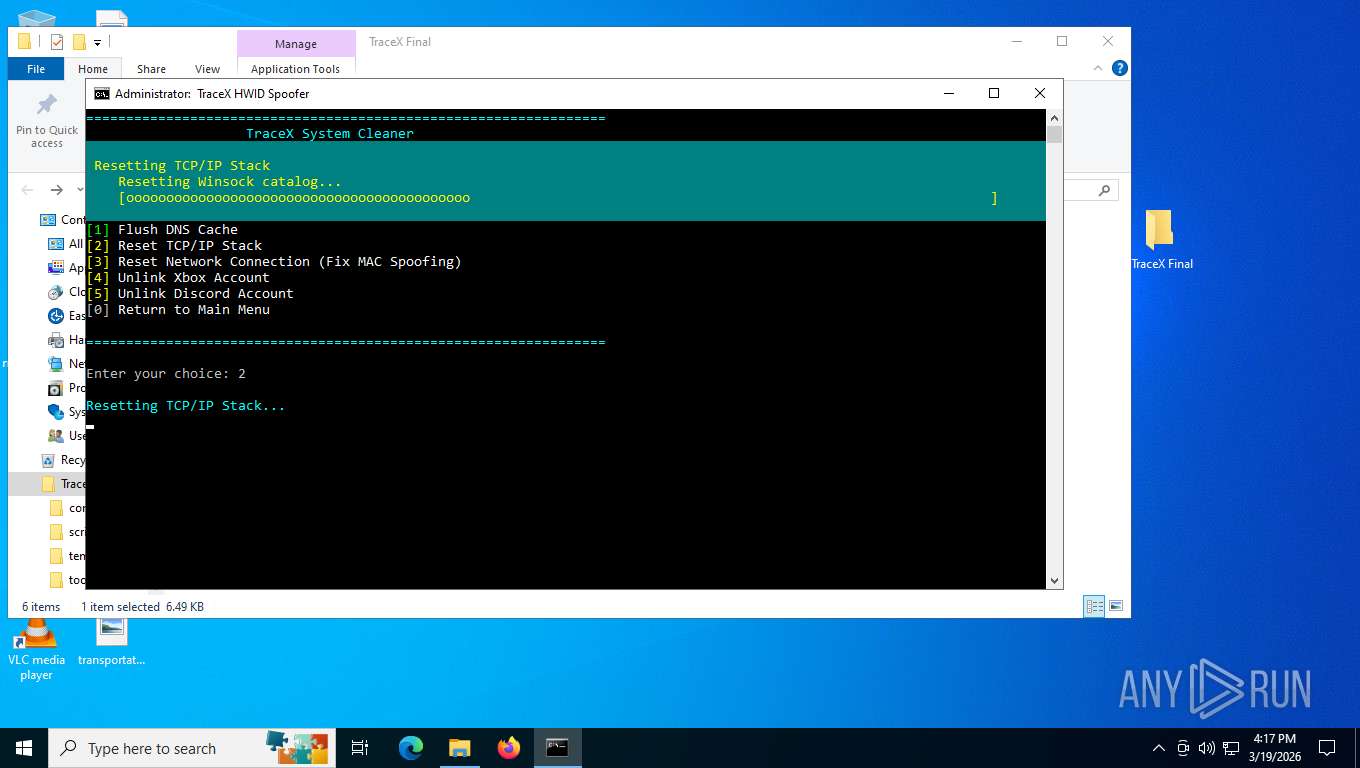1360x768 pixels.
Task: Click the console window's system menu icon
Action: [102, 93]
